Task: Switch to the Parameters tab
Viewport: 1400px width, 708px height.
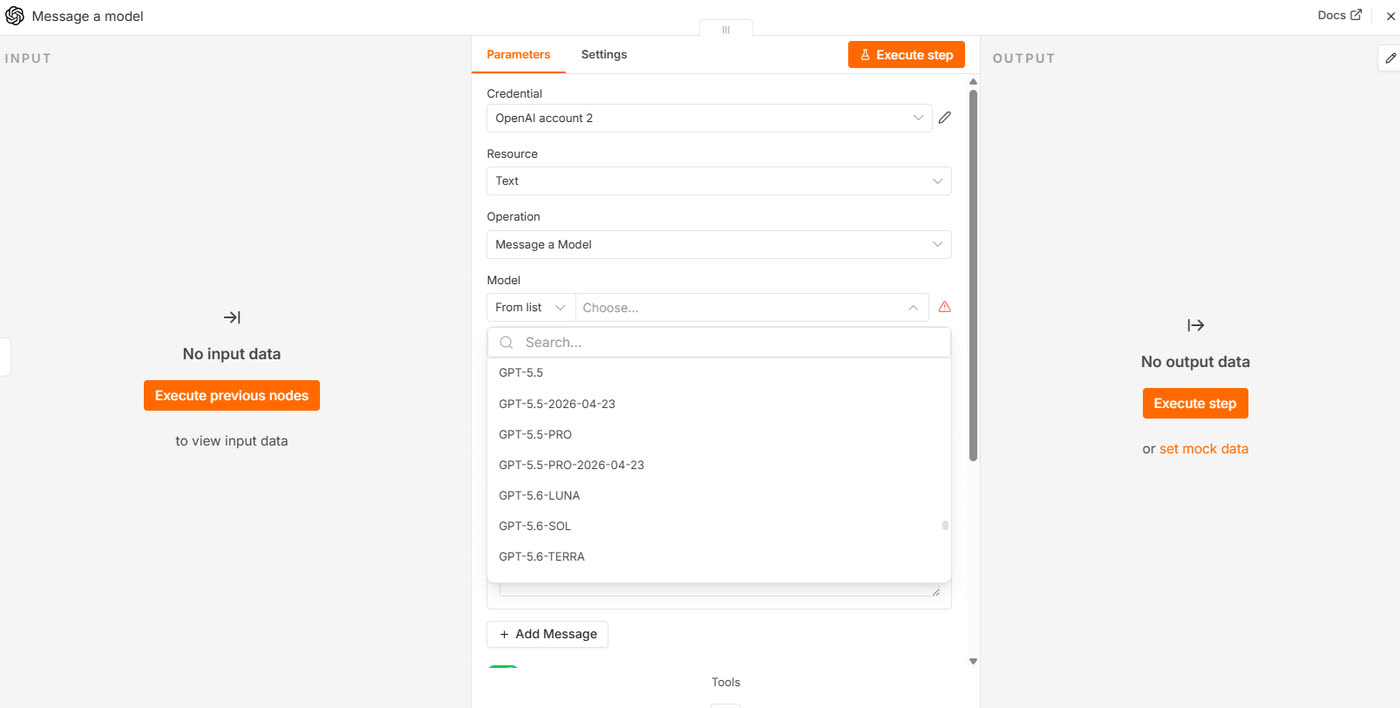Action: (x=518, y=54)
